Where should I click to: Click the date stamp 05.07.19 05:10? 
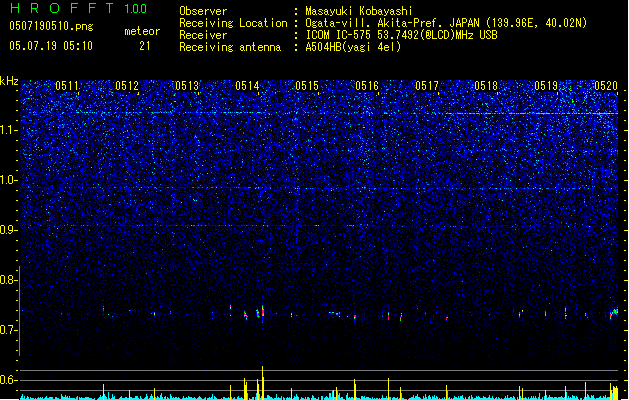click(x=51, y=46)
